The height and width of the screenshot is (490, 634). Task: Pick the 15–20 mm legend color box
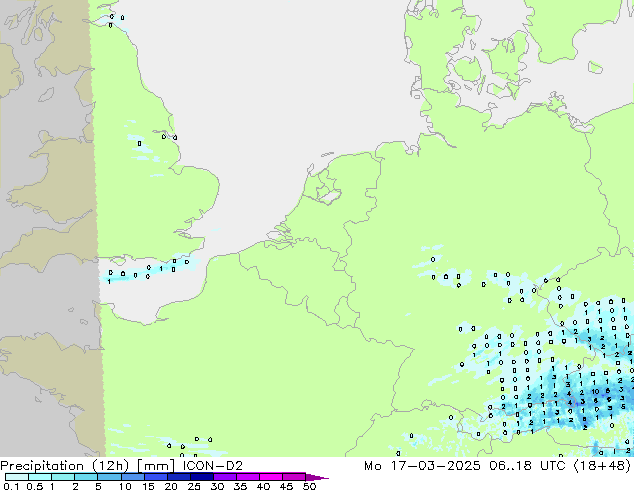point(156,477)
